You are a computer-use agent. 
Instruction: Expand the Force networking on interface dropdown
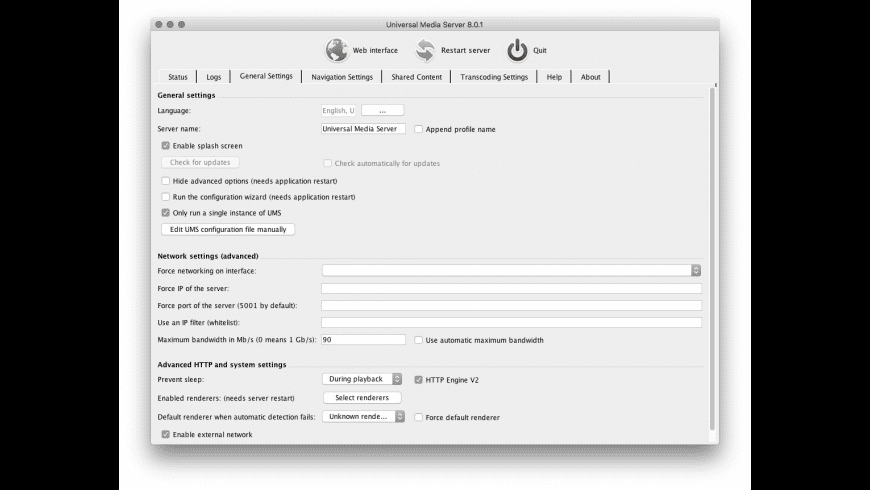(511, 270)
